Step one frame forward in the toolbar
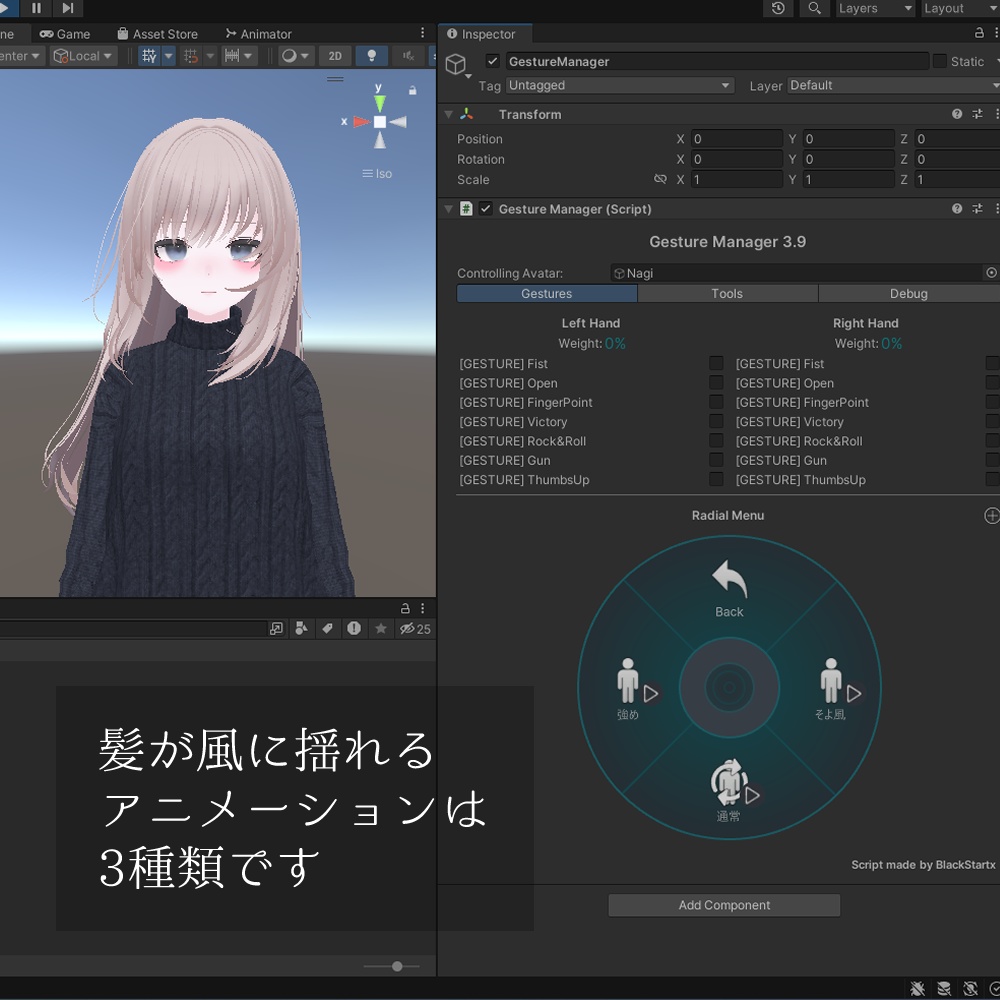Image resolution: width=1000 pixels, height=1000 pixels. click(68, 8)
